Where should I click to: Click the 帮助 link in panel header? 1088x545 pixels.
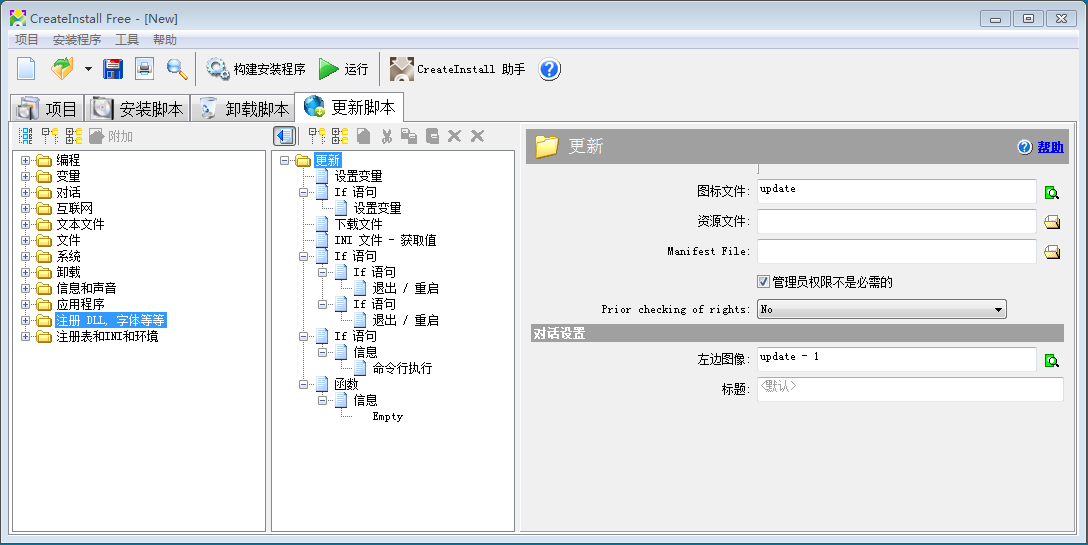point(1050,147)
